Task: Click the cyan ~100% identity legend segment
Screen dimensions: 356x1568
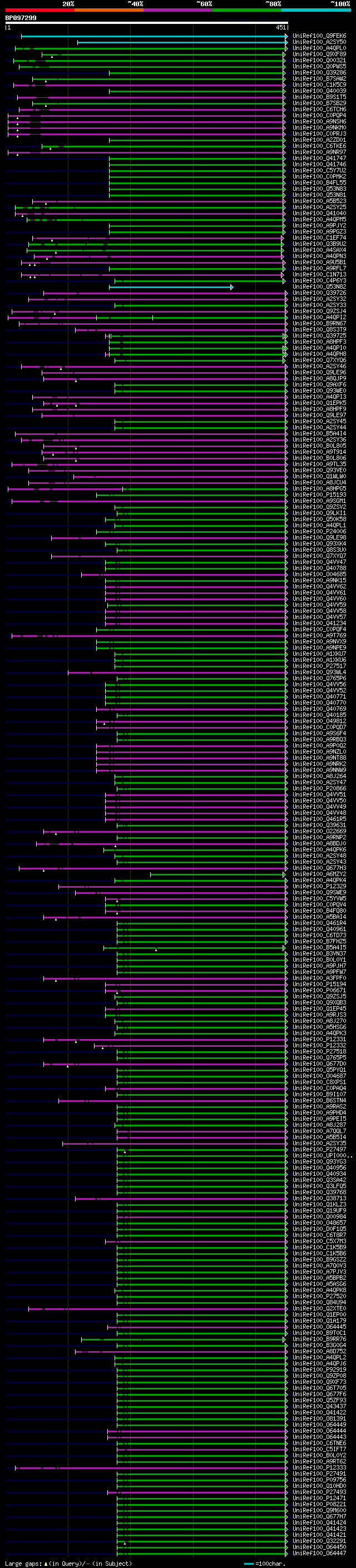Action: tap(316, 10)
